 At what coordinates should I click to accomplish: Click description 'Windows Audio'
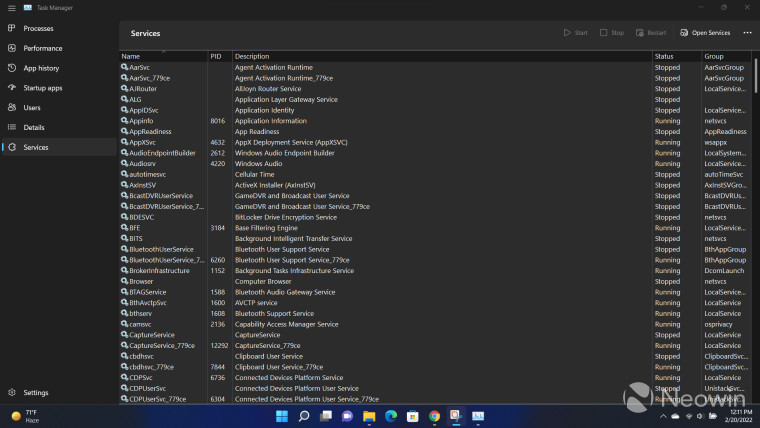[x=258, y=163]
